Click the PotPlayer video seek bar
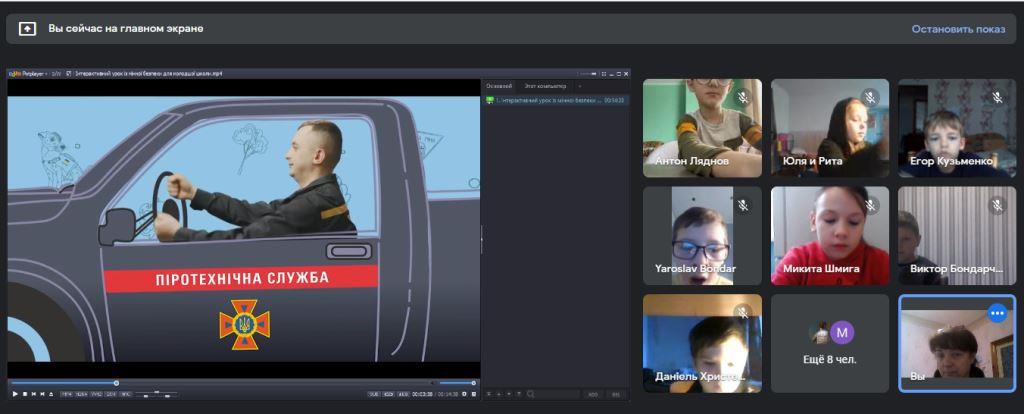The height and width of the screenshot is (414, 1024). pyautogui.click(x=222, y=383)
